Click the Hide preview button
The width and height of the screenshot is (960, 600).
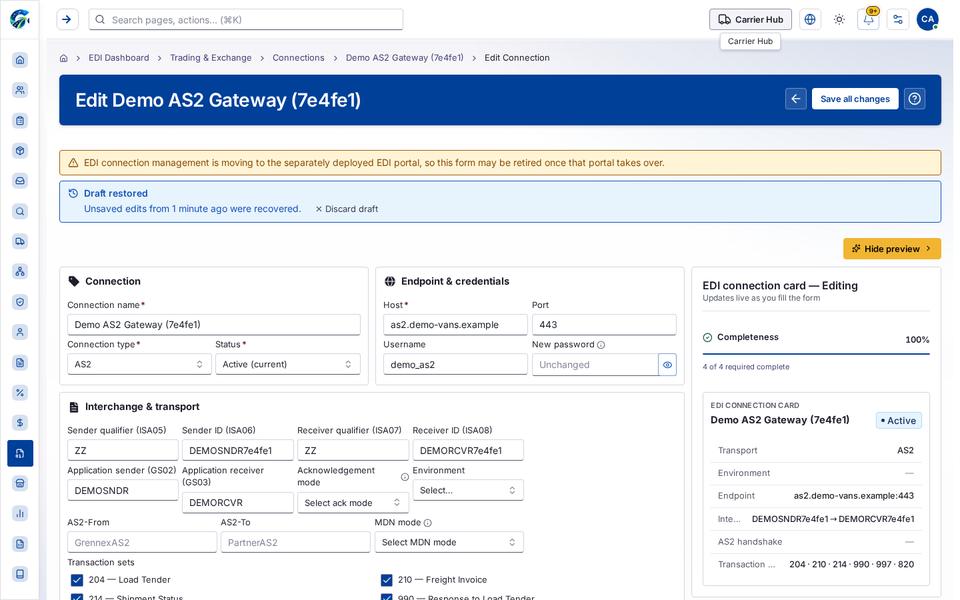point(891,249)
